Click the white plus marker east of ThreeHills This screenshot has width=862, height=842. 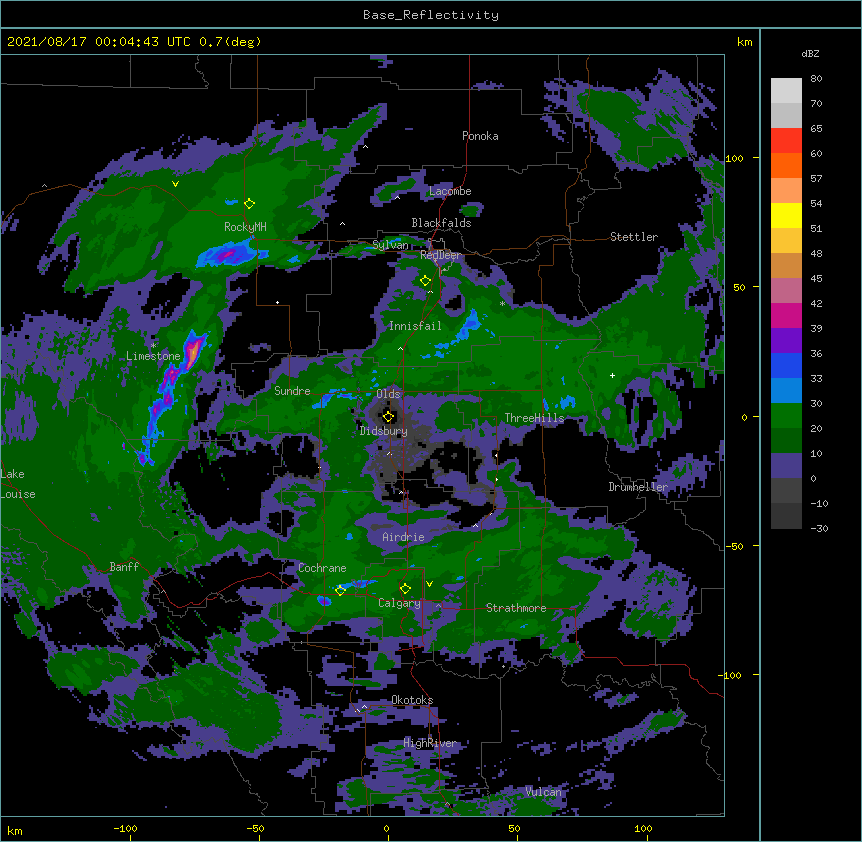[x=612, y=375]
